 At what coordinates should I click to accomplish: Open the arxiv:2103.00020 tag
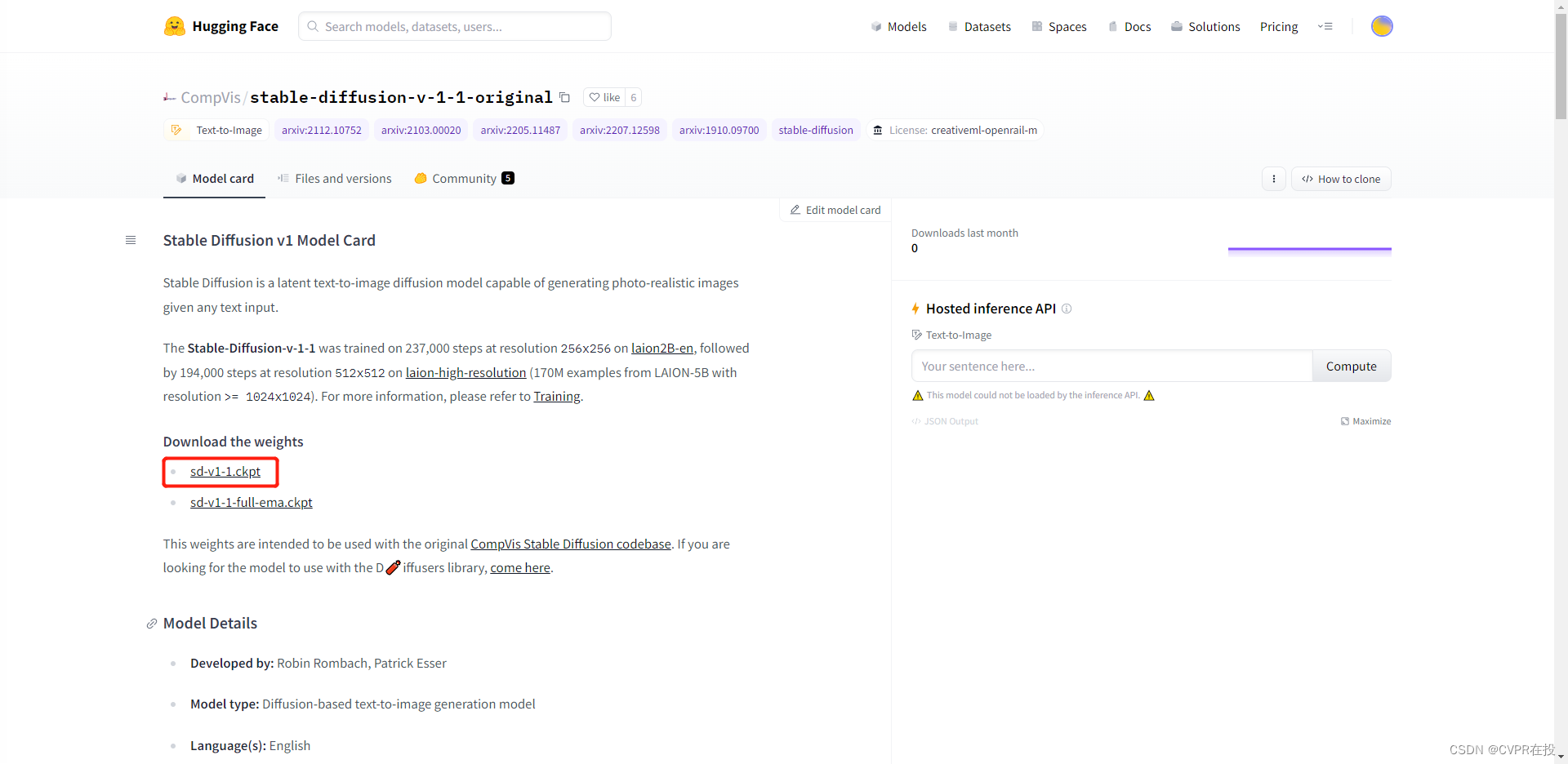click(421, 130)
